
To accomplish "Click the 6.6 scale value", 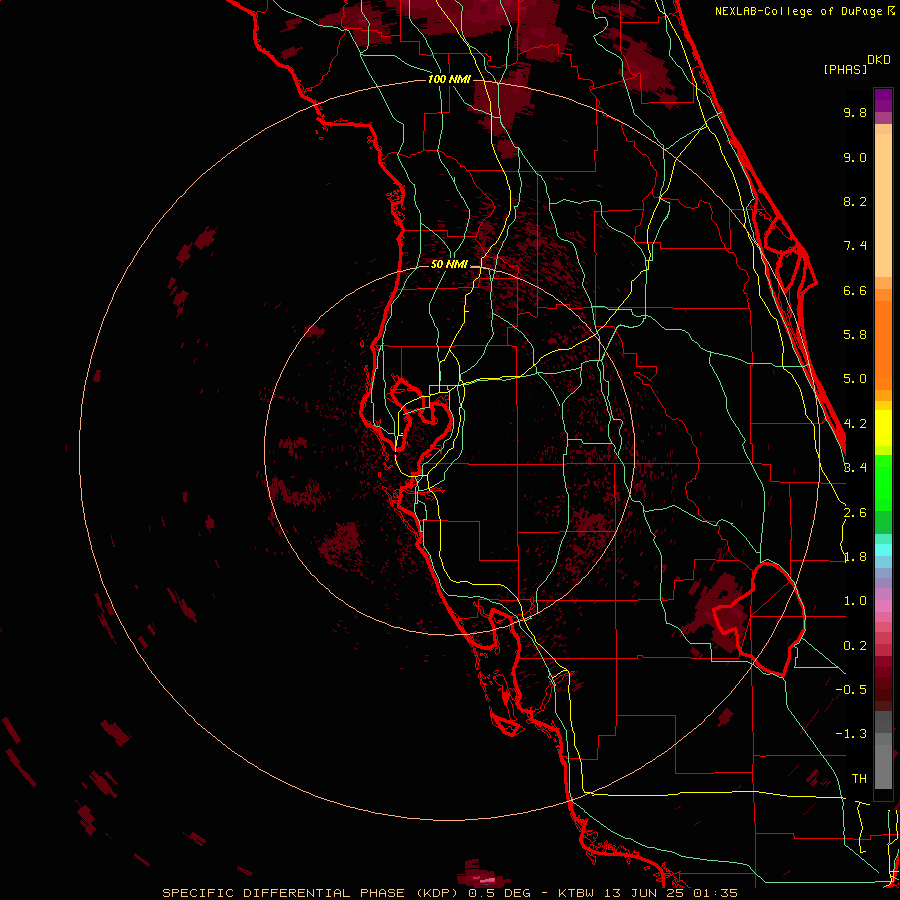I will pyautogui.click(x=855, y=290).
